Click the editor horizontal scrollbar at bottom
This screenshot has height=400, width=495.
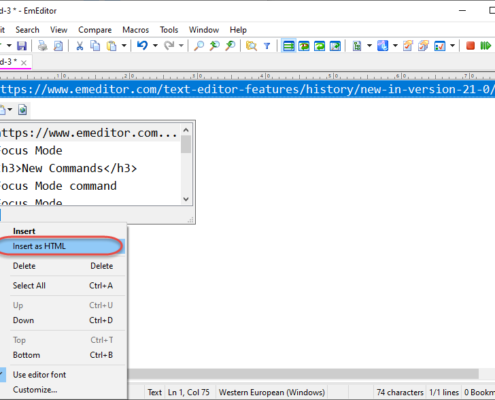pyautogui.click(x=303, y=374)
